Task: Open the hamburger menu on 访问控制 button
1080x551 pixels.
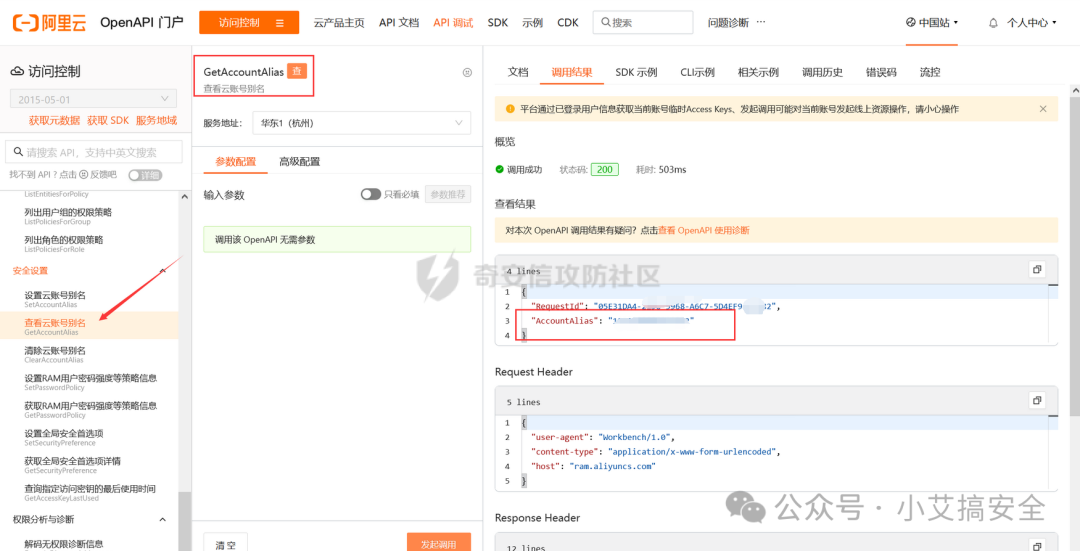Action: tap(280, 23)
